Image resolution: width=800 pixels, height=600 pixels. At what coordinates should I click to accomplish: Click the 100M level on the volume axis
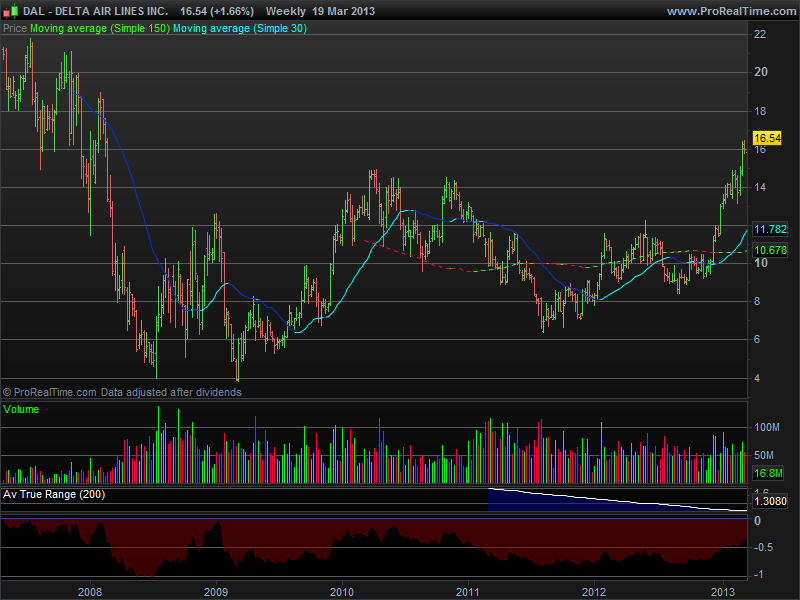[x=768, y=427]
